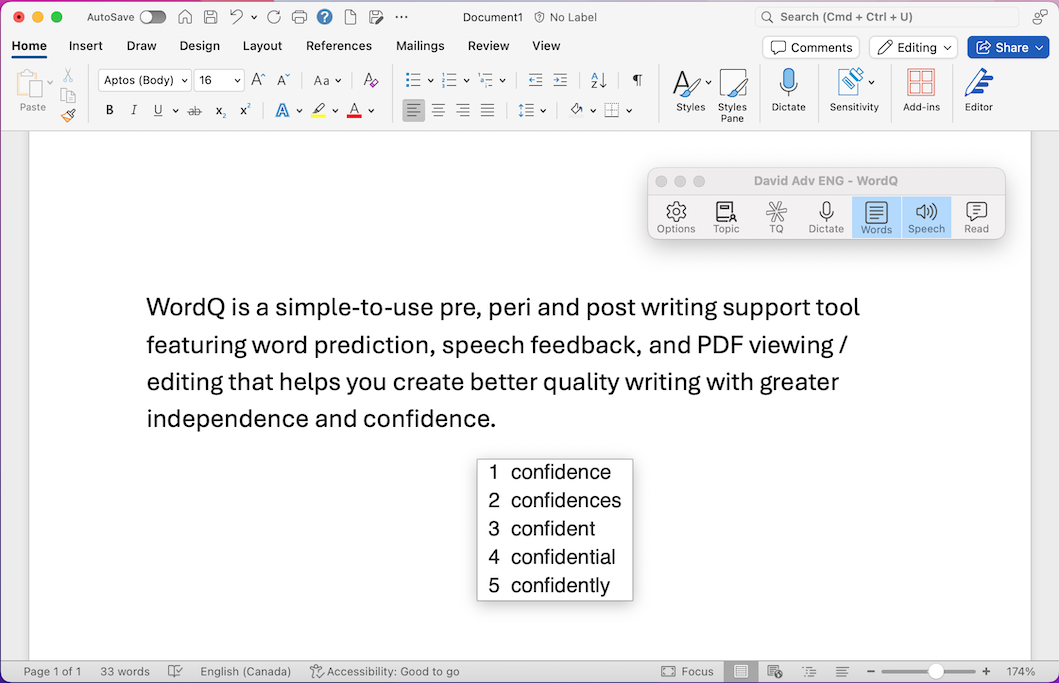Open the Comments panel
This screenshot has height=683, width=1059.
point(810,46)
